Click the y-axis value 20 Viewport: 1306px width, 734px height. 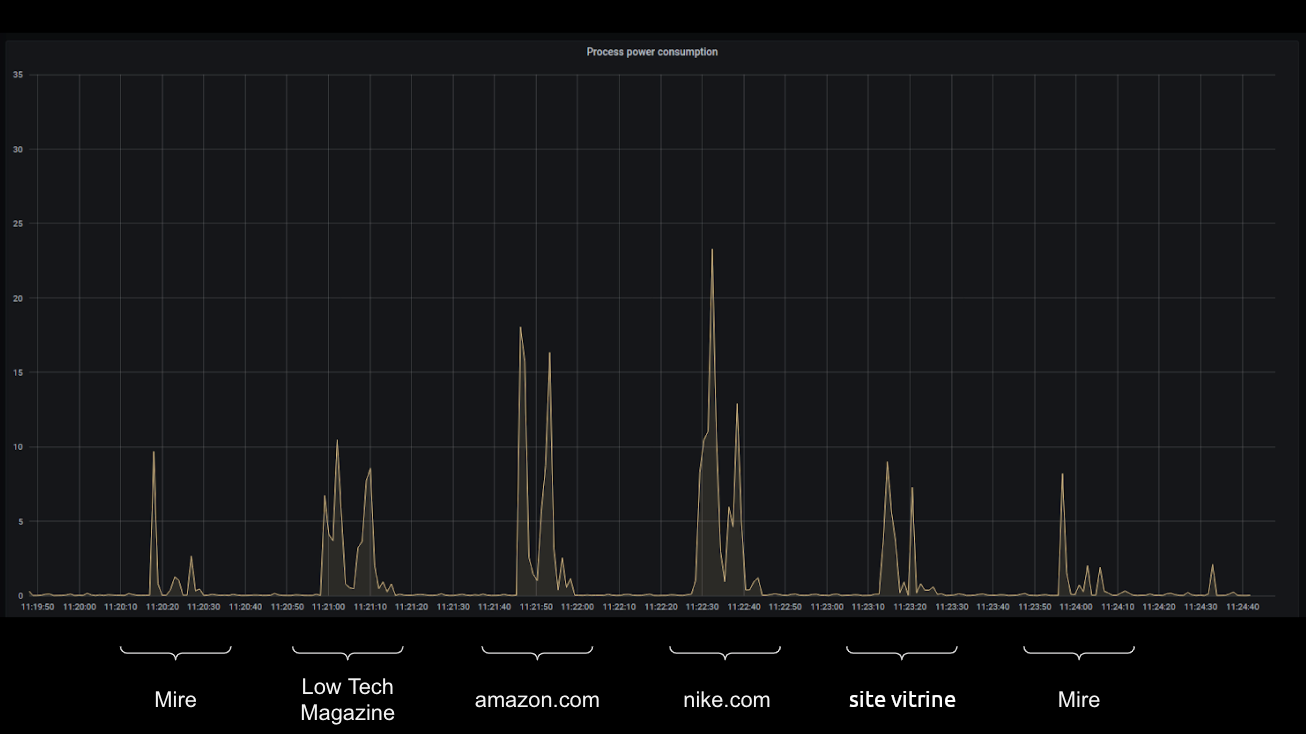(x=17, y=298)
